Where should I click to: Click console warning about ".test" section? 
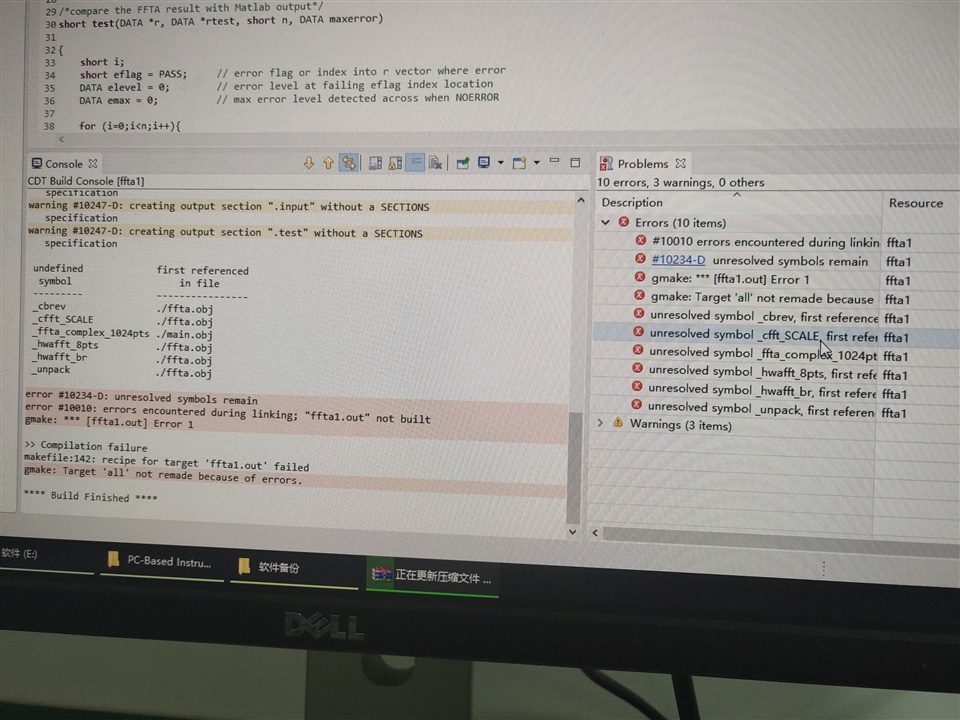[x=225, y=233]
